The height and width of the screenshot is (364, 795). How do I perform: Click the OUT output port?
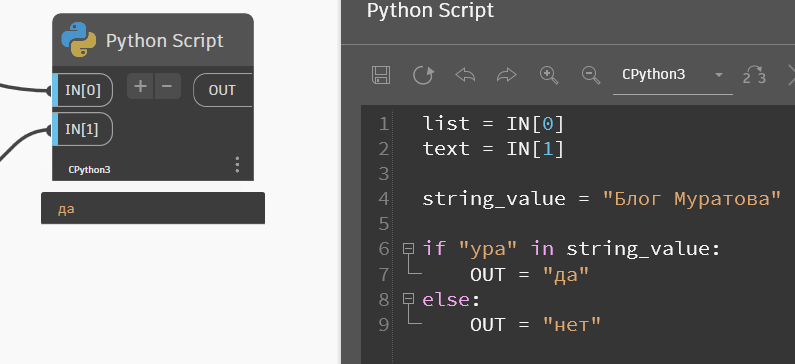pos(223,90)
